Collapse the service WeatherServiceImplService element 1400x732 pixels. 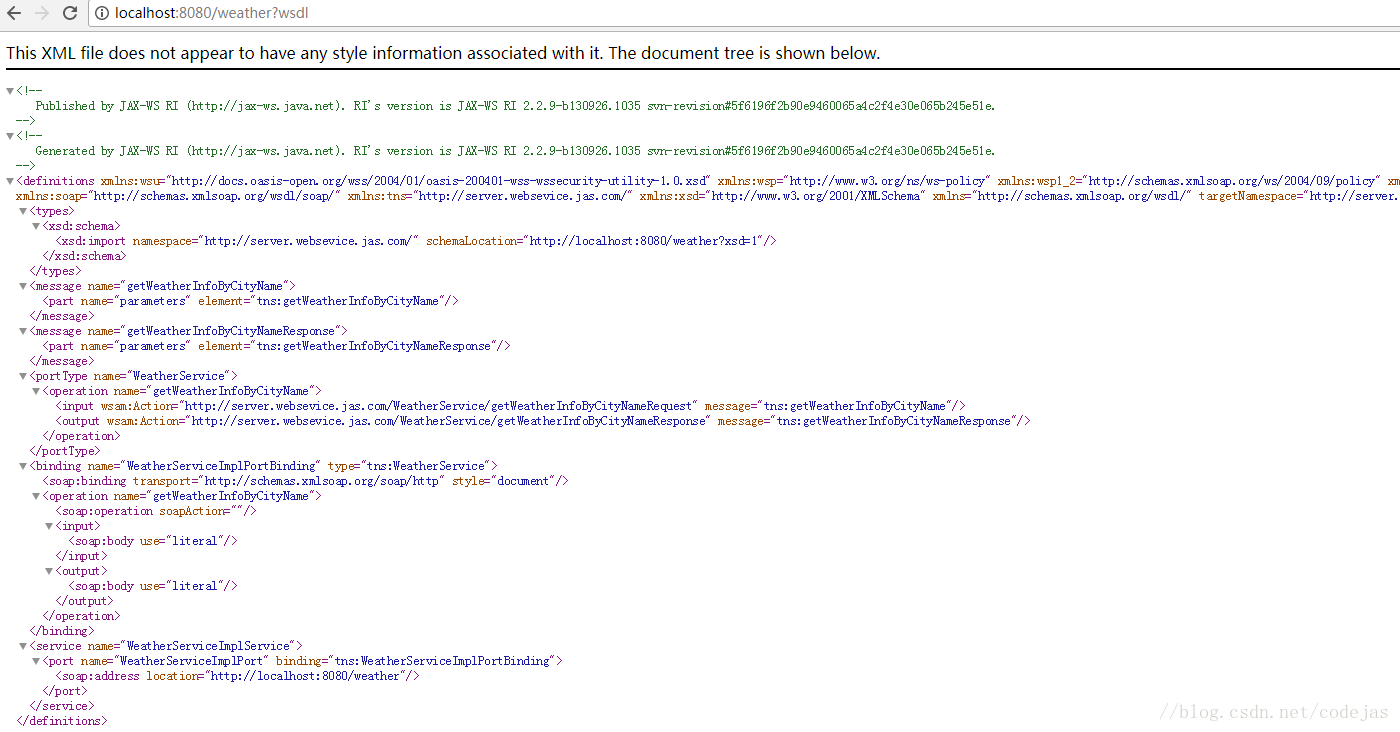[22, 646]
